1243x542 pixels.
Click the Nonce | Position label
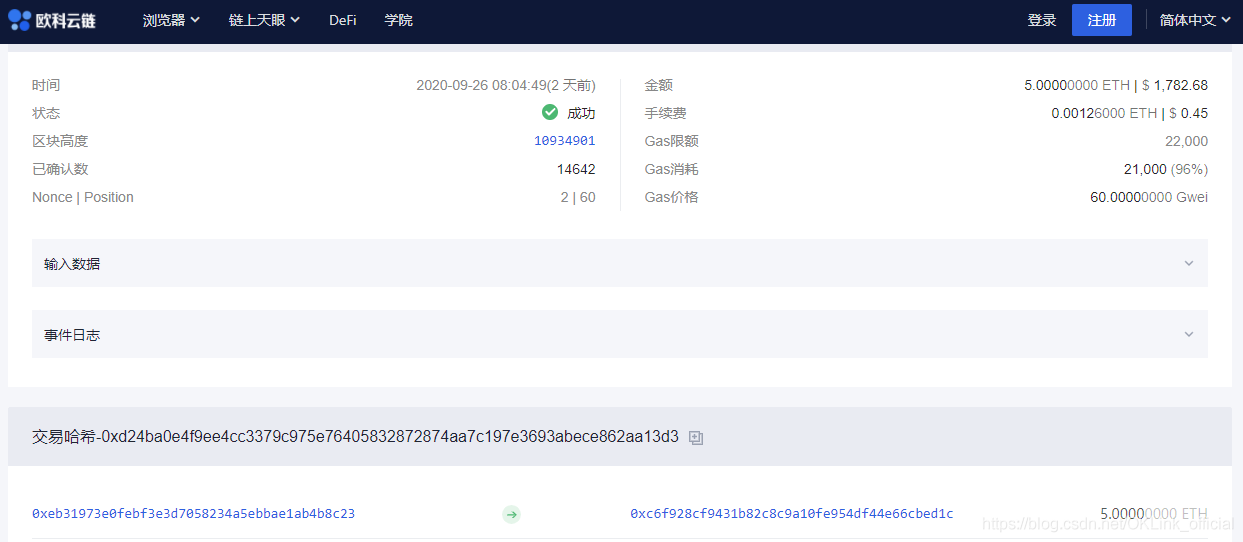(x=83, y=197)
